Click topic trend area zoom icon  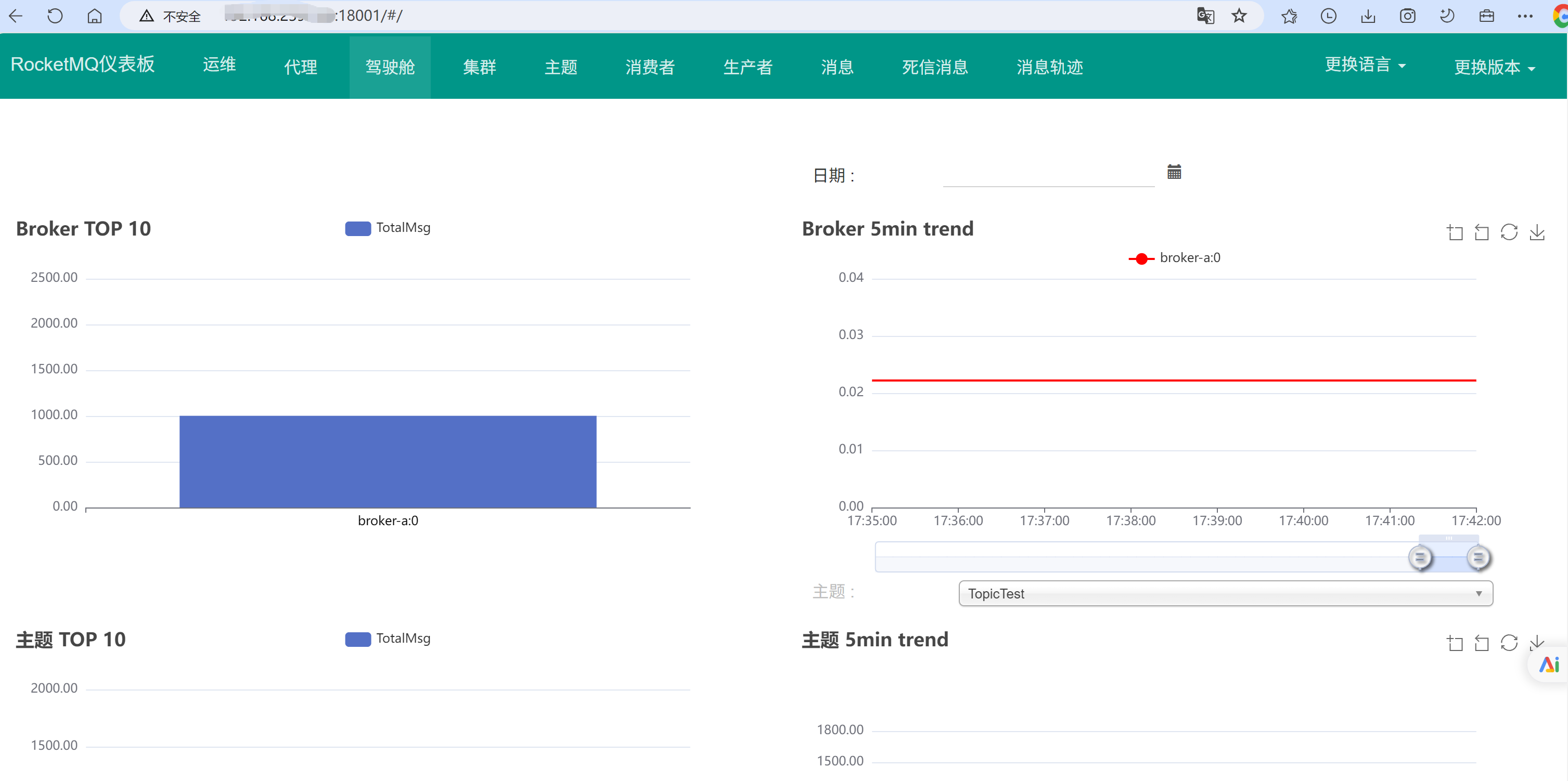[1455, 643]
